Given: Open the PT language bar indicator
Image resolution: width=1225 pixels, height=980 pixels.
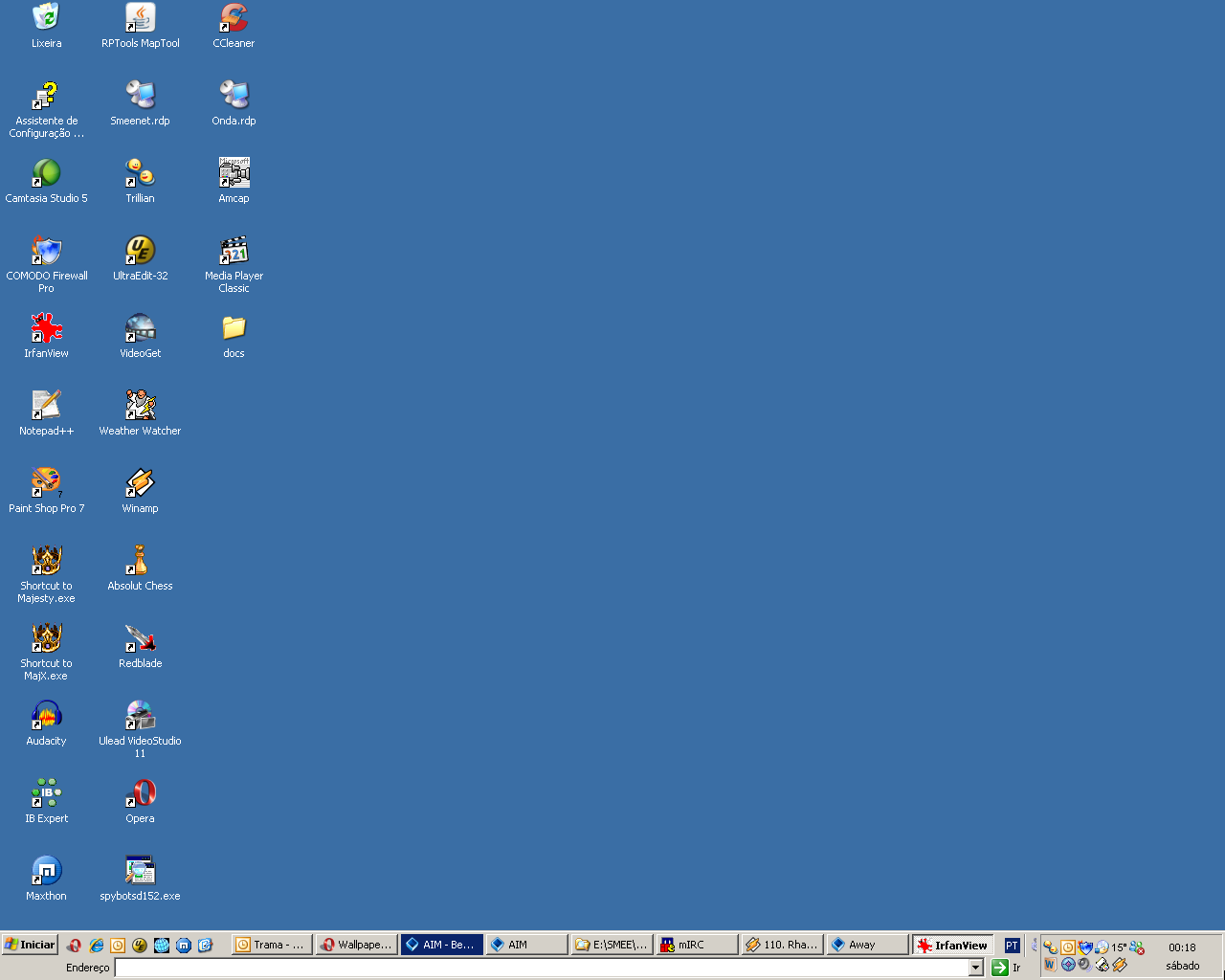Looking at the screenshot, I should [x=1012, y=946].
